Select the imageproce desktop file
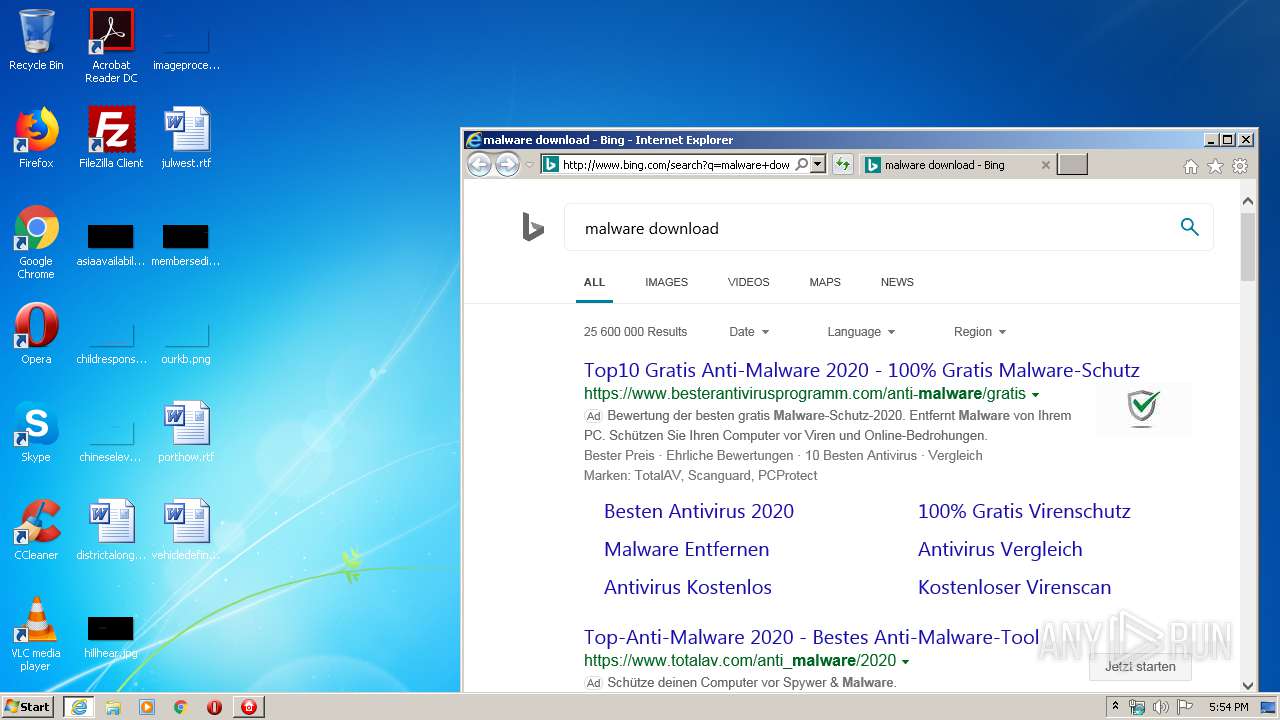 pyautogui.click(x=186, y=47)
